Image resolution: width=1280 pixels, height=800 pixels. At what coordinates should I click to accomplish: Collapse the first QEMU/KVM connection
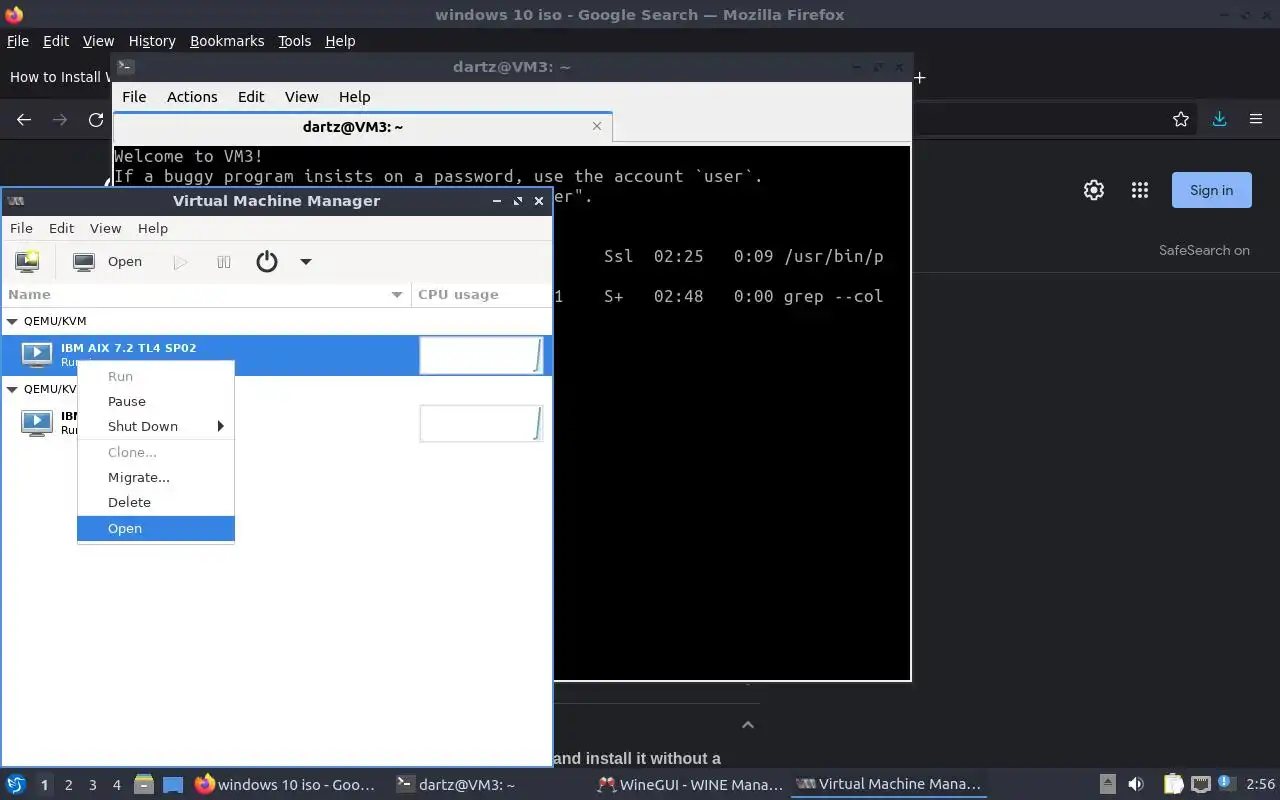click(x=13, y=322)
